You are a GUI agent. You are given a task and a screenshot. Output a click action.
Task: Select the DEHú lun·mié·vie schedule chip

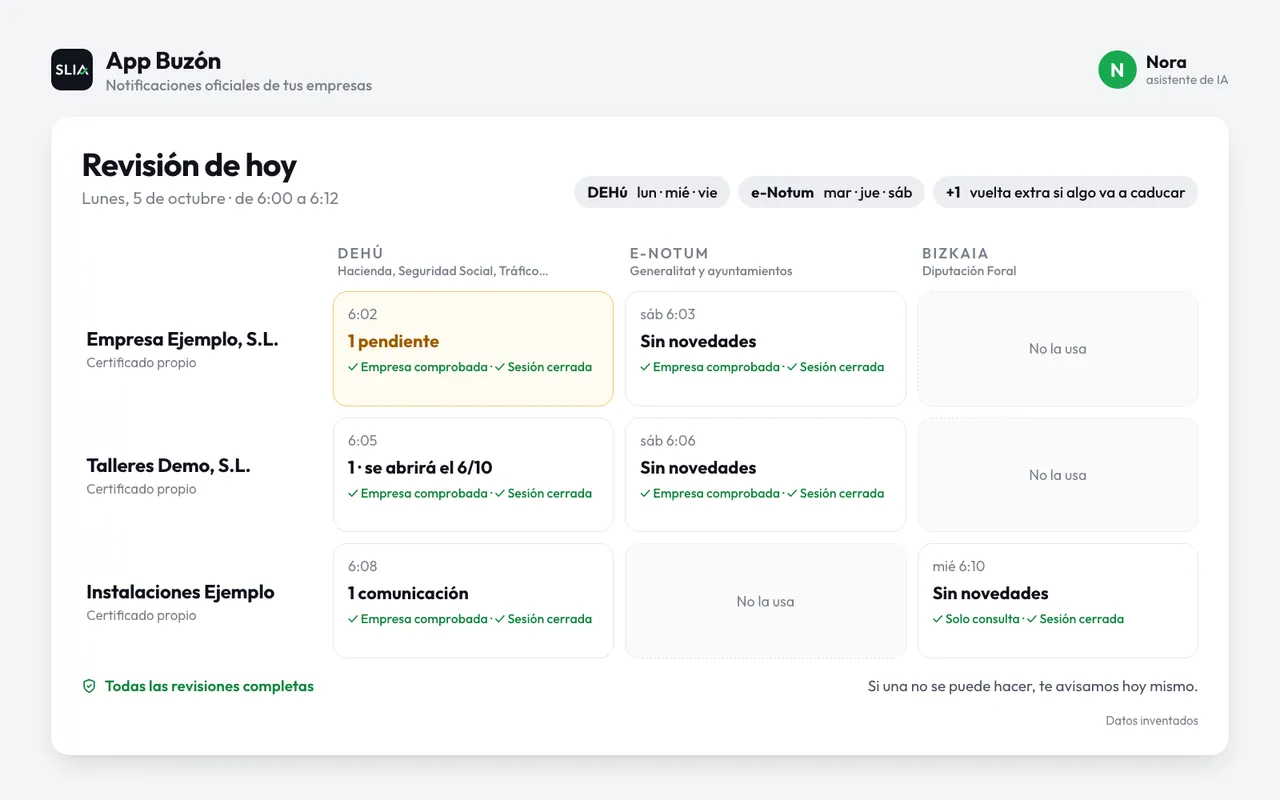pyautogui.click(x=652, y=192)
